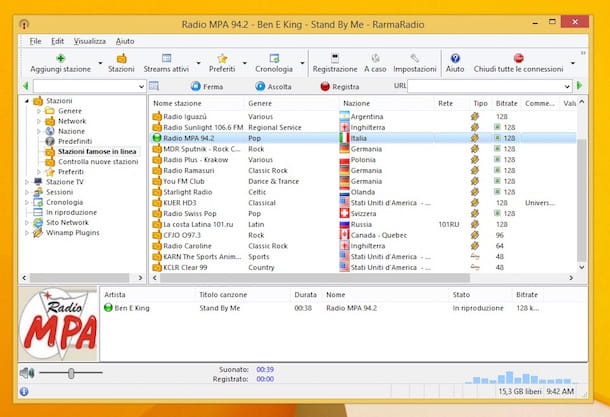Click the info icon in the status bar
The image size is (610, 417).
(24, 391)
